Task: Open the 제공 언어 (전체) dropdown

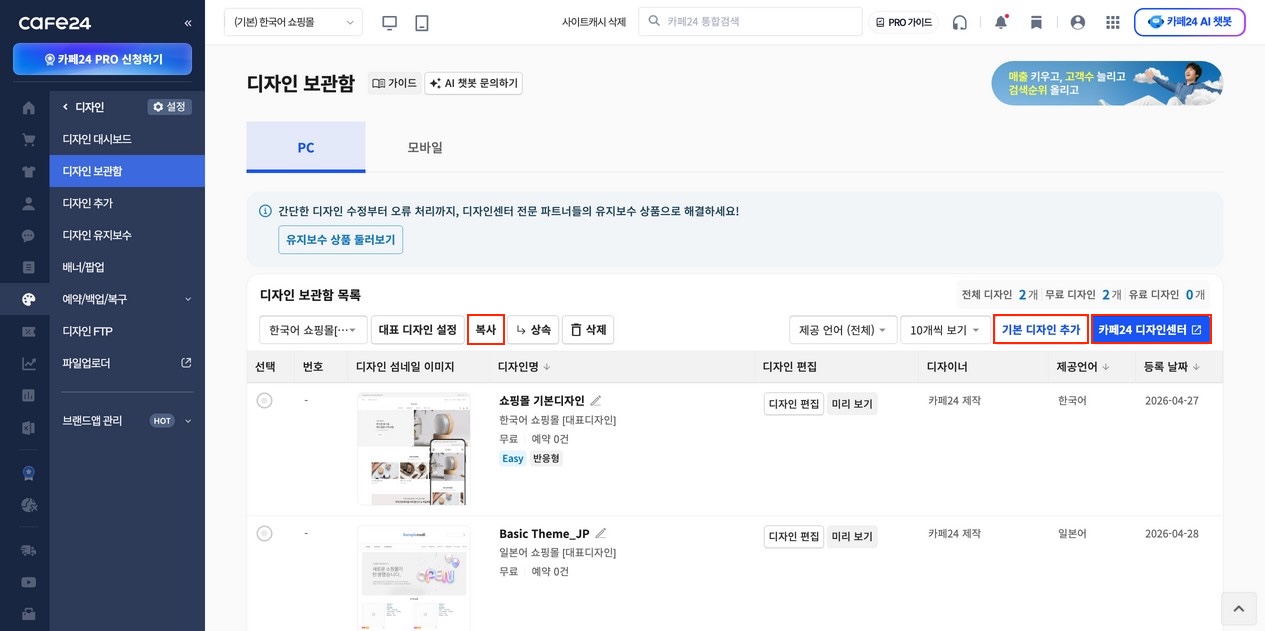Action: [x=843, y=330]
